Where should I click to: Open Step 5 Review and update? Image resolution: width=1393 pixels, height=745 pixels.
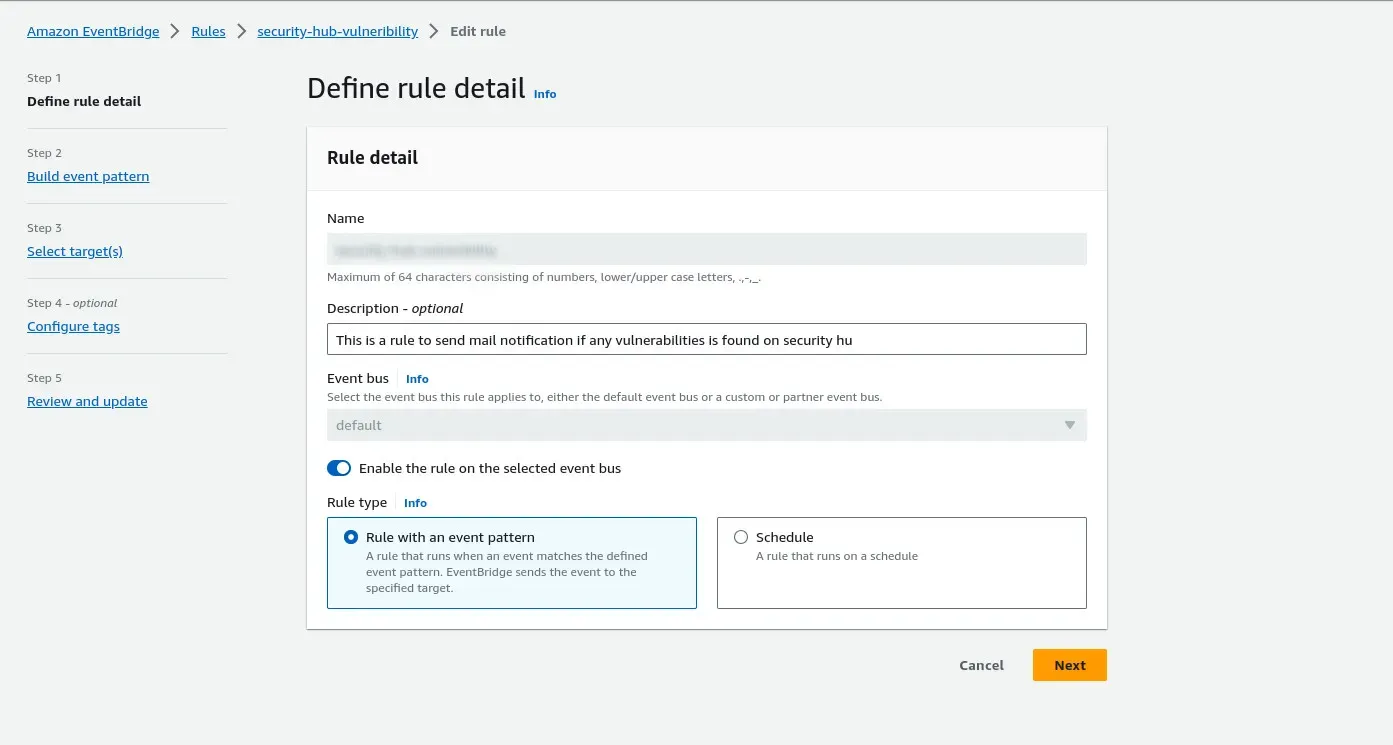[87, 401]
